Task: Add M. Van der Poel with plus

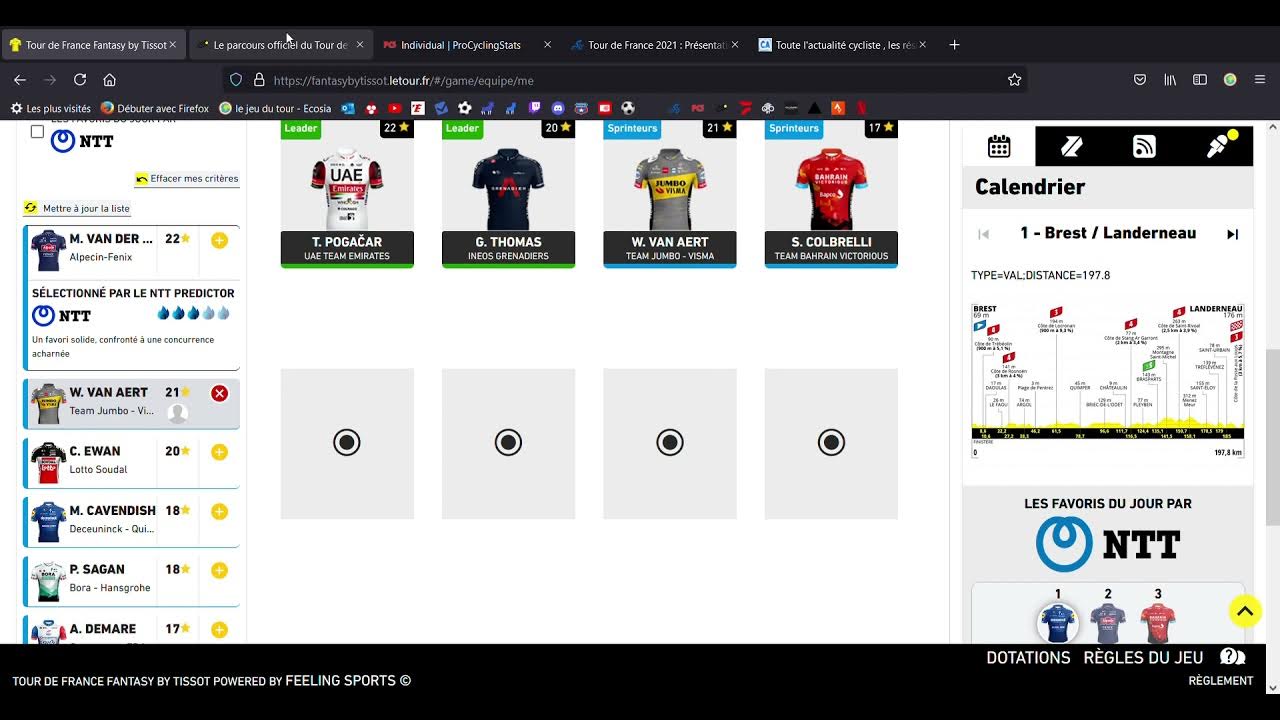Action: [219, 240]
